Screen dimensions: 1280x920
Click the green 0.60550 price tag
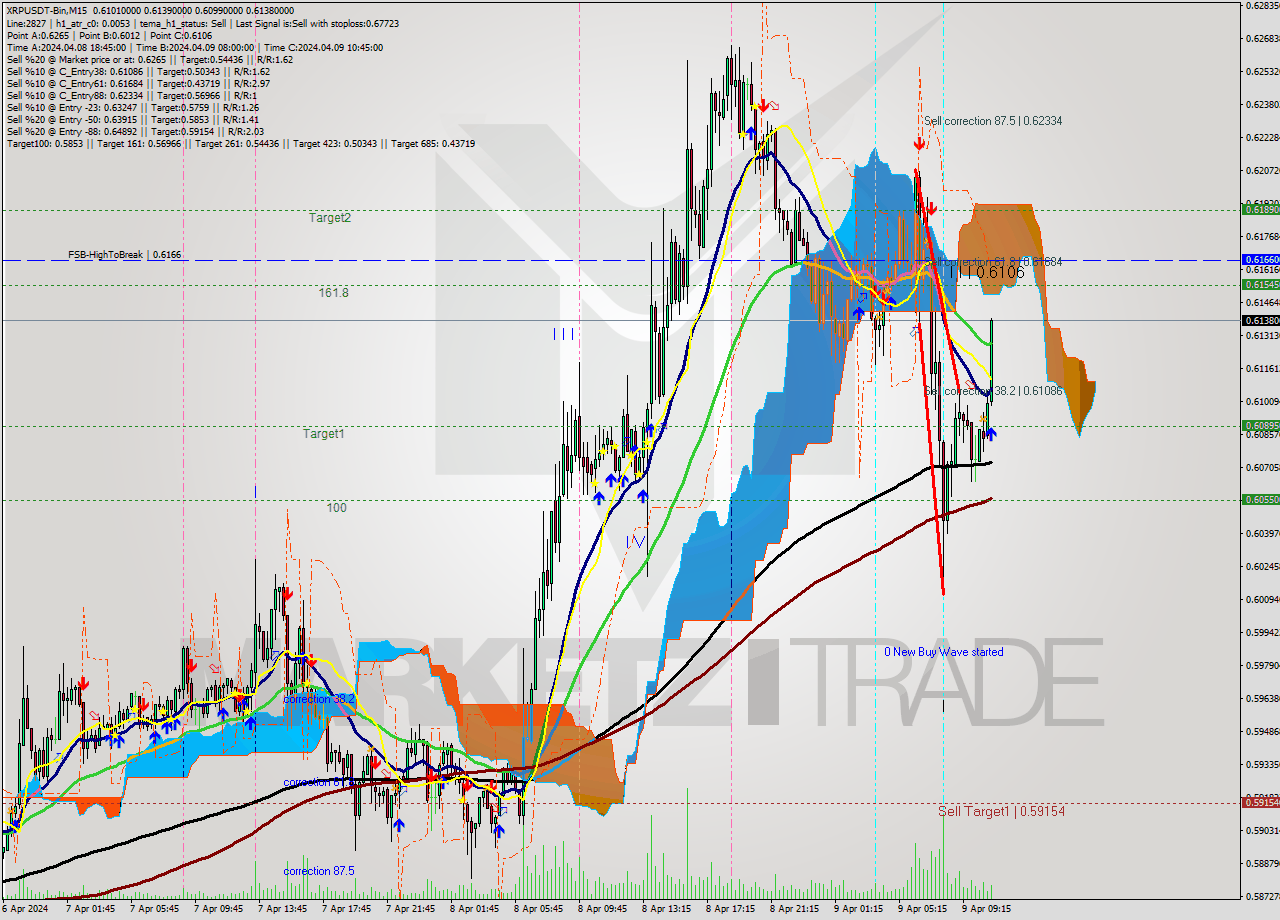click(x=1260, y=499)
